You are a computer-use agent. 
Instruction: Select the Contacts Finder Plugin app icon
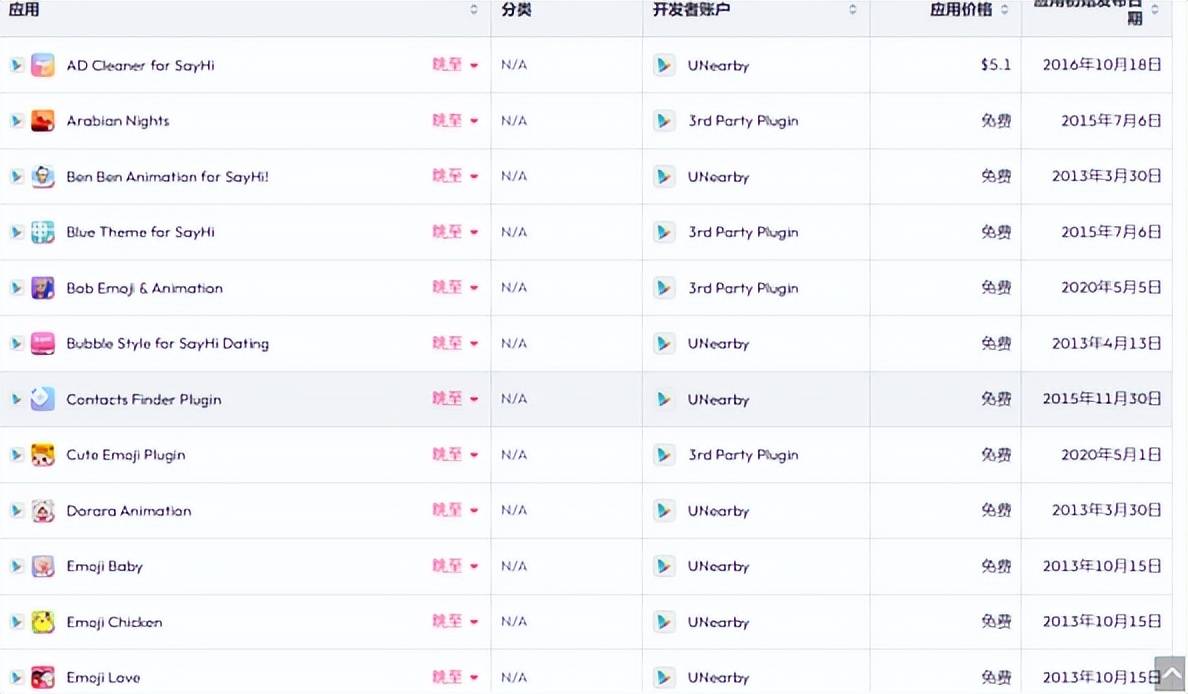click(x=42, y=399)
